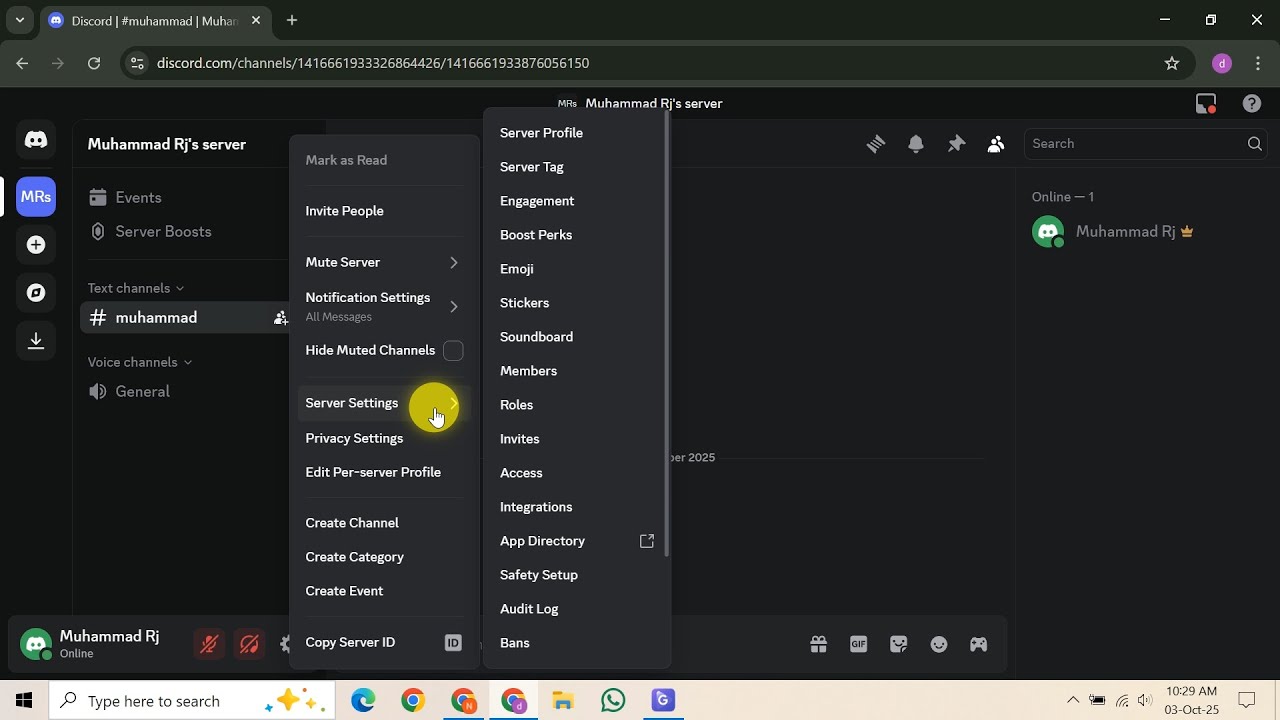1280x720 pixels.
Task: Select Create Event menu item
Action: [x=384, y=591]
